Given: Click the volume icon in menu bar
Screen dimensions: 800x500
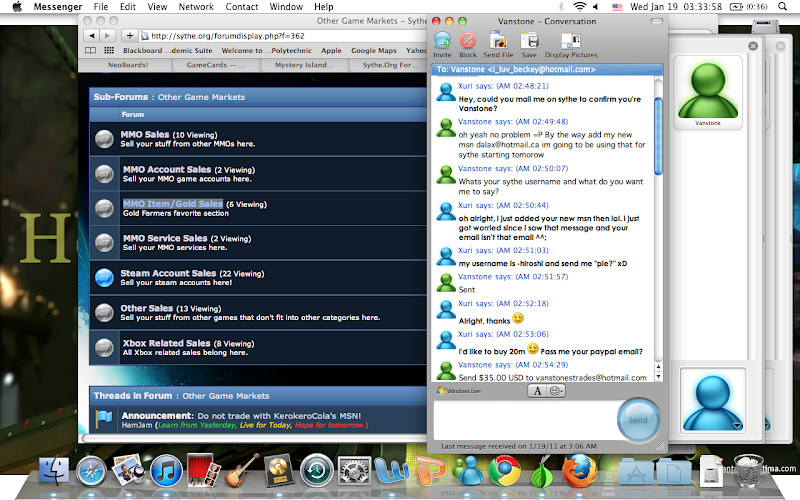Looking at the screenshot, I should [x=595, y=7].
